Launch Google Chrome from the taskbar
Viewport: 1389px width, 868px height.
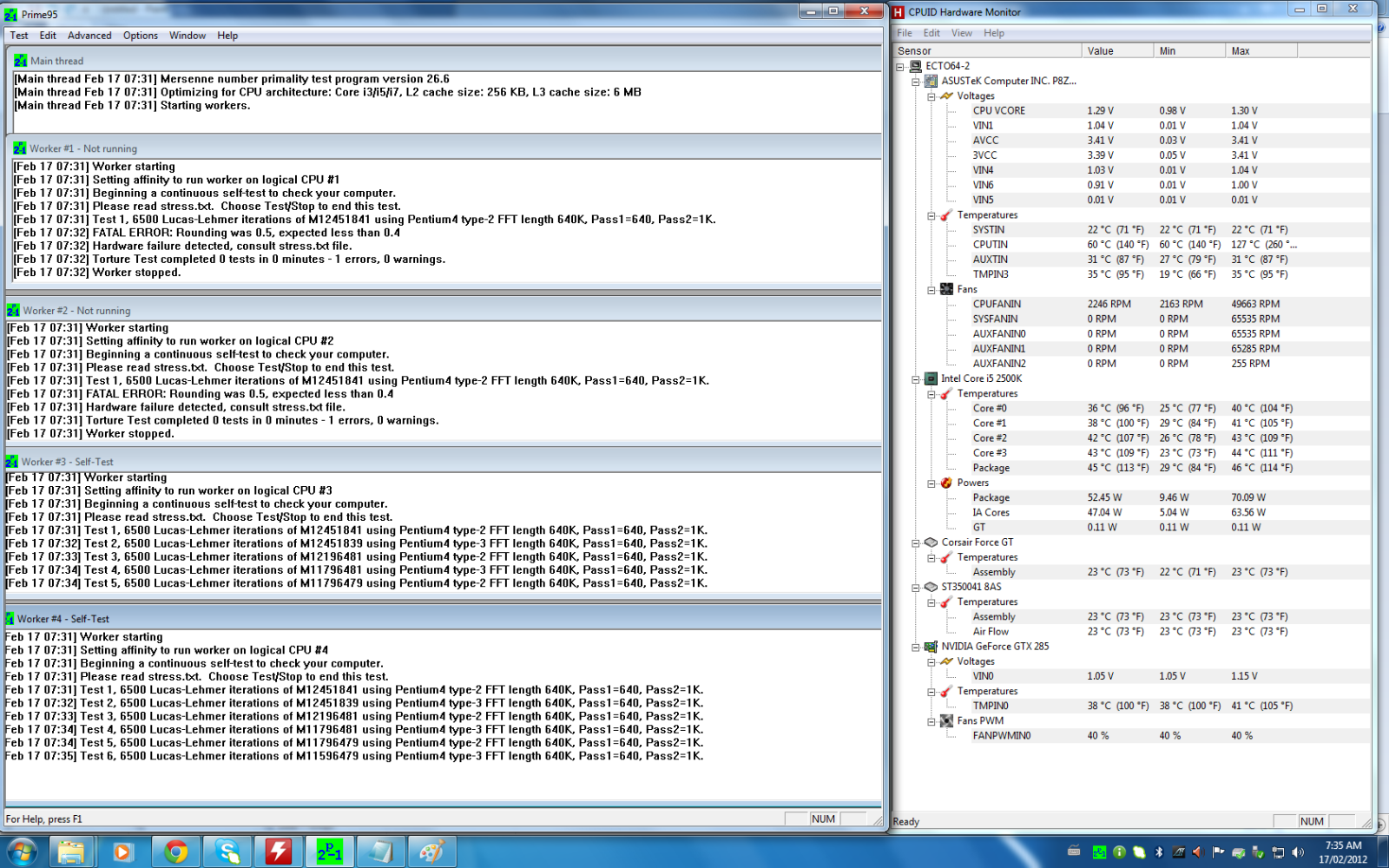pos(175,852)
